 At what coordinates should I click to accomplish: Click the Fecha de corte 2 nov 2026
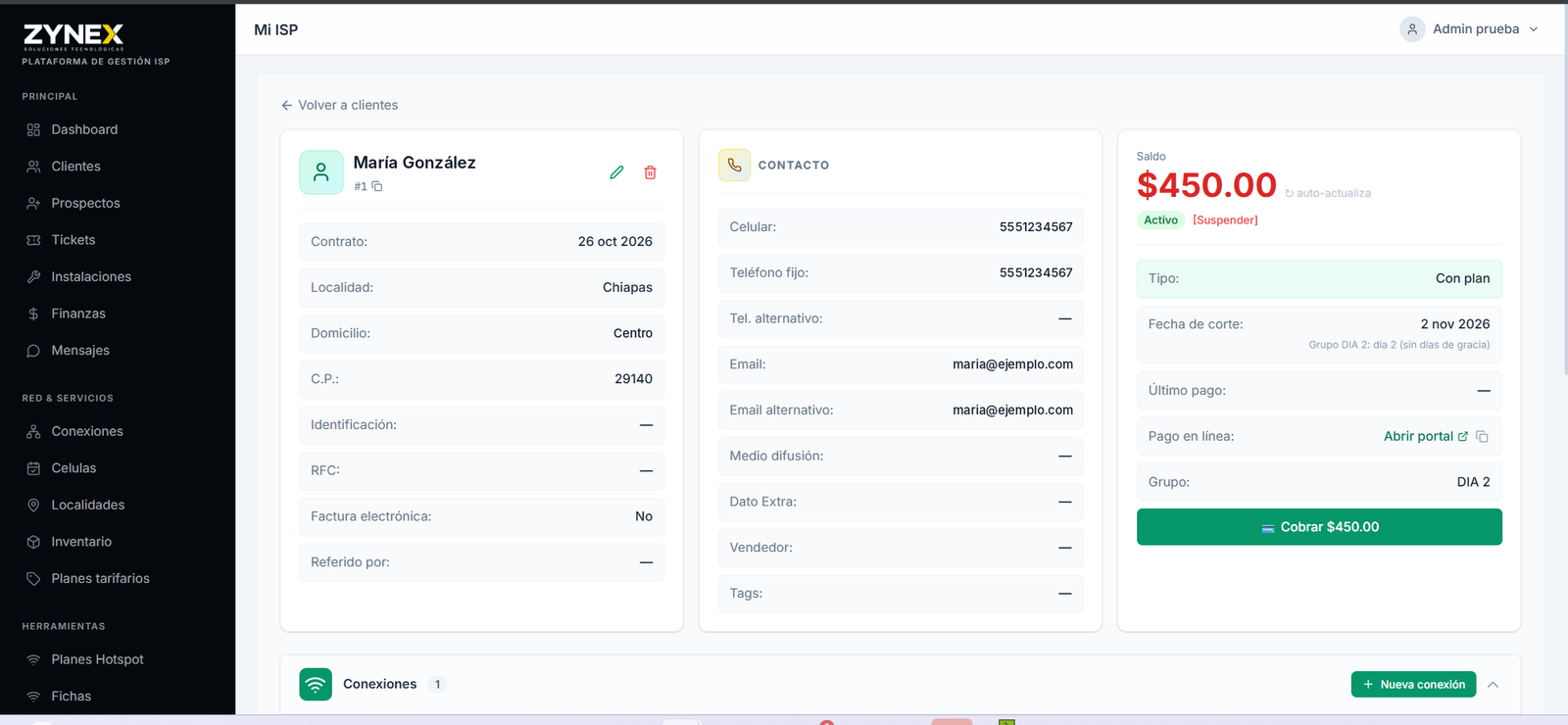tap(1454, 324)
